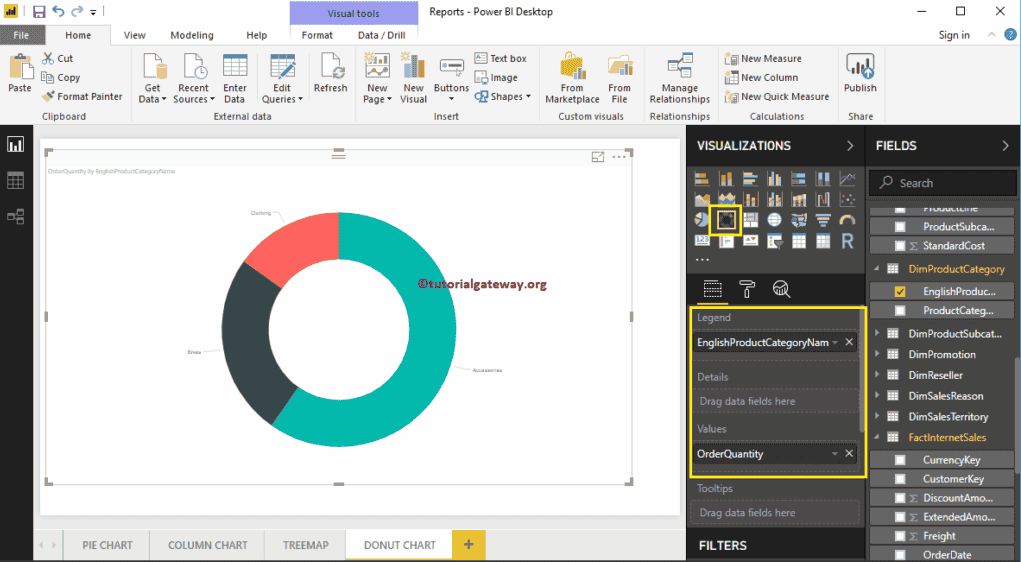
Task: Check the ExtendedAmo... field checkbox
Action: 900,517
